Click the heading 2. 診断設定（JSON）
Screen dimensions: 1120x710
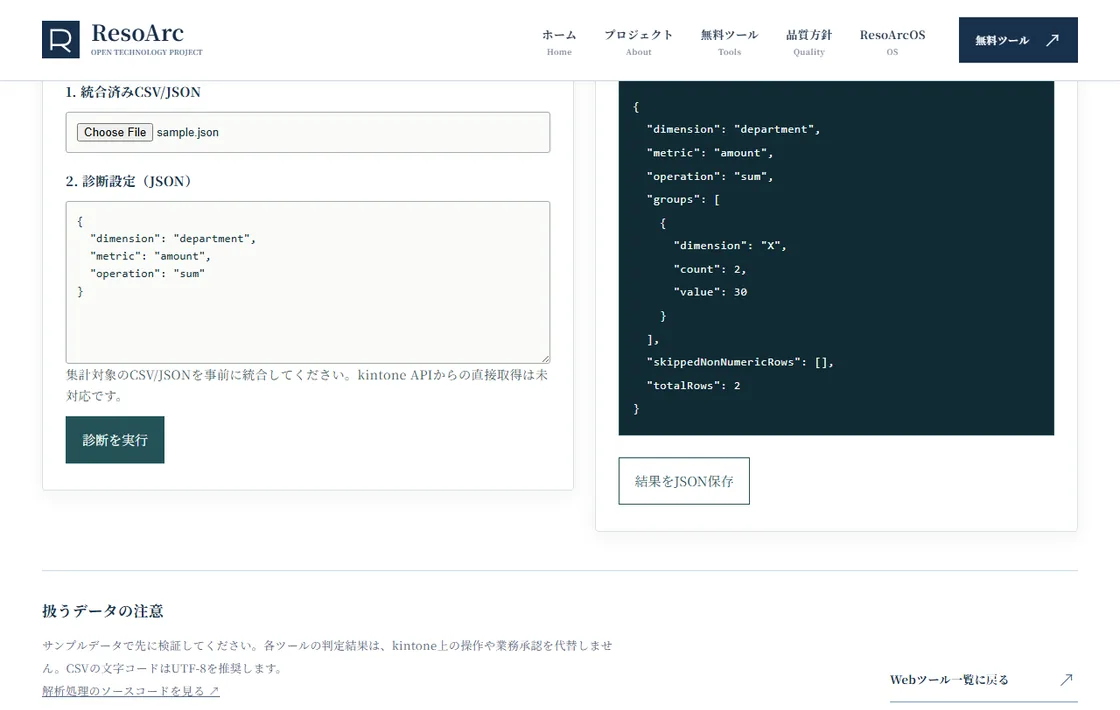click(x=129, y=181)
